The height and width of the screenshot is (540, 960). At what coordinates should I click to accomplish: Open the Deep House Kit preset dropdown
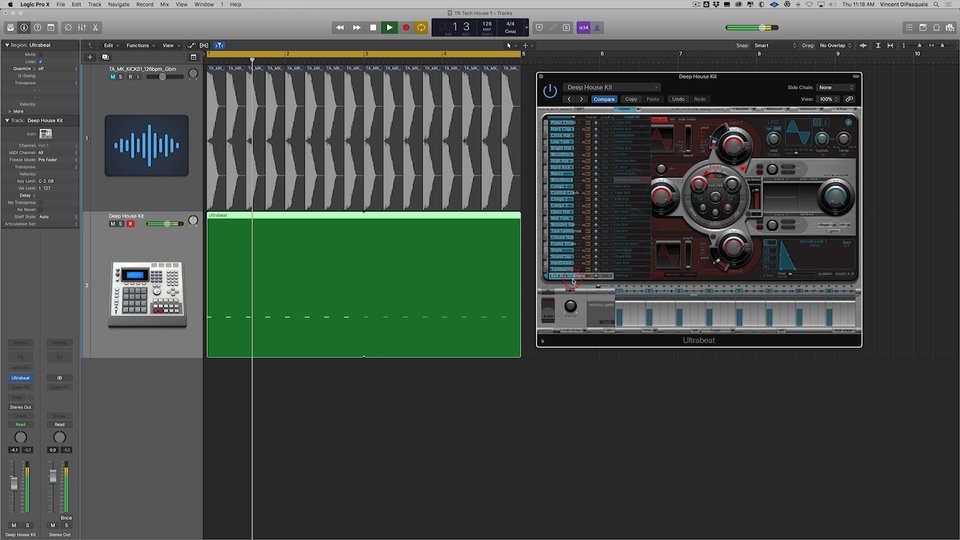coord(612,87)
